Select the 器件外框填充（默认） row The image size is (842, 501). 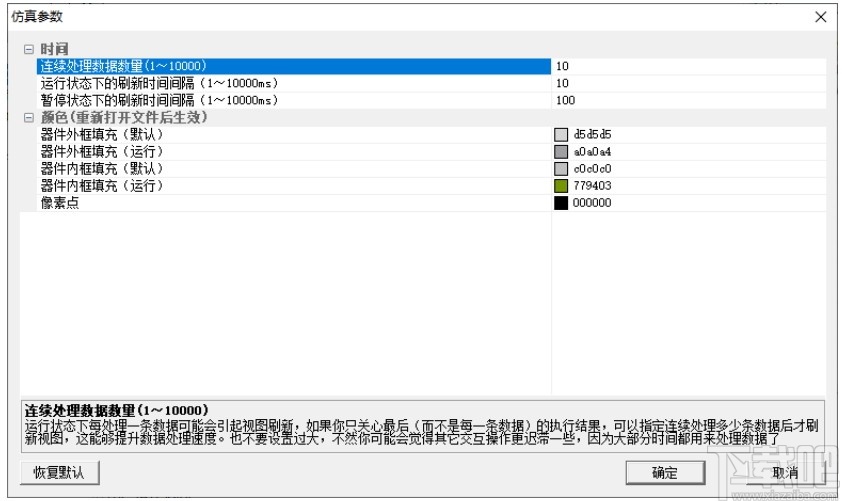click(x=294, y=134)
